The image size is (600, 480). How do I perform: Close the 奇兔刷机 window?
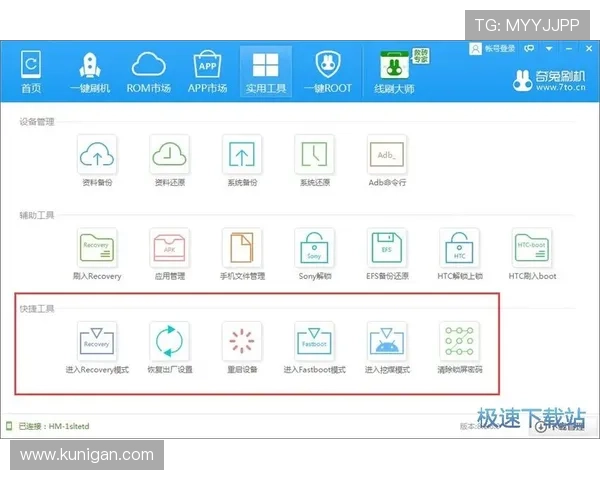tap(589, 48)
